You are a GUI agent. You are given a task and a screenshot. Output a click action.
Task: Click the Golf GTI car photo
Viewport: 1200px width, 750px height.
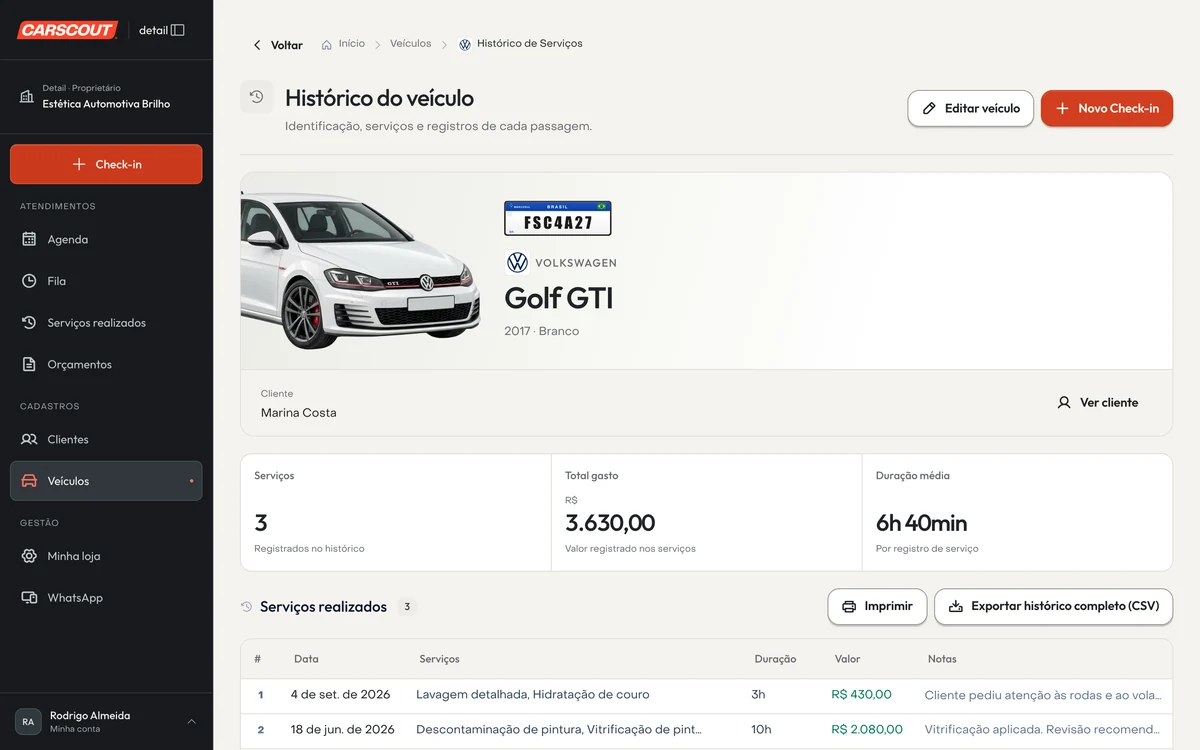(362, 271)
